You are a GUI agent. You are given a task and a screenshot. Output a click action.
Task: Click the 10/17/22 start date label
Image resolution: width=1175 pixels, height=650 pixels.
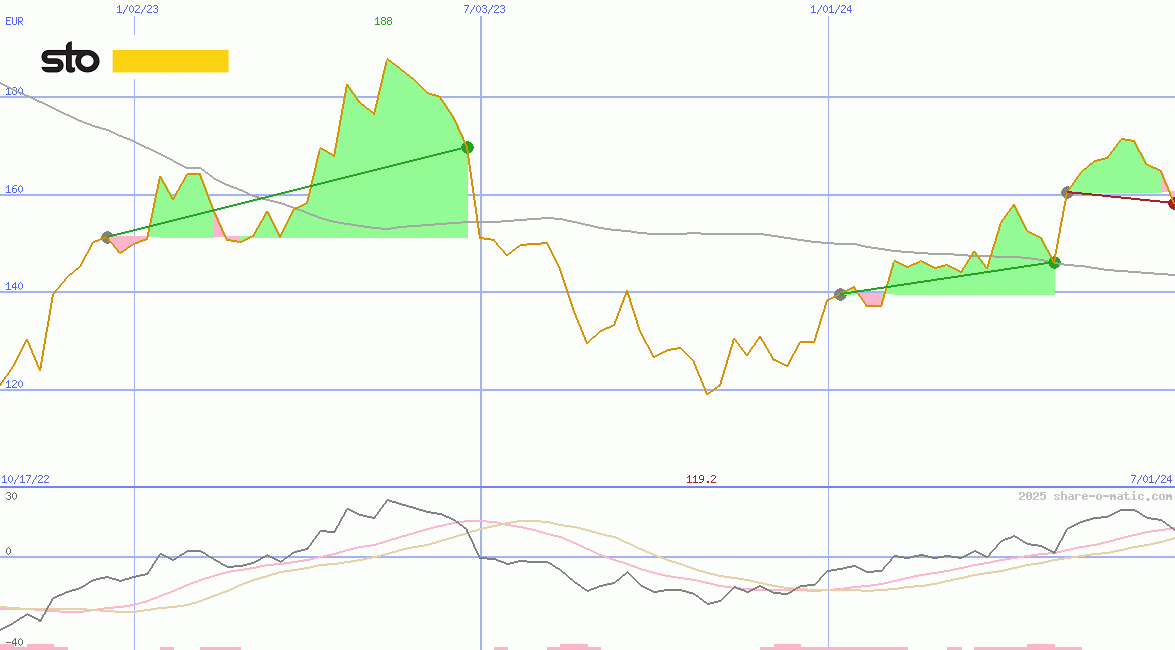tap(25, 479)
